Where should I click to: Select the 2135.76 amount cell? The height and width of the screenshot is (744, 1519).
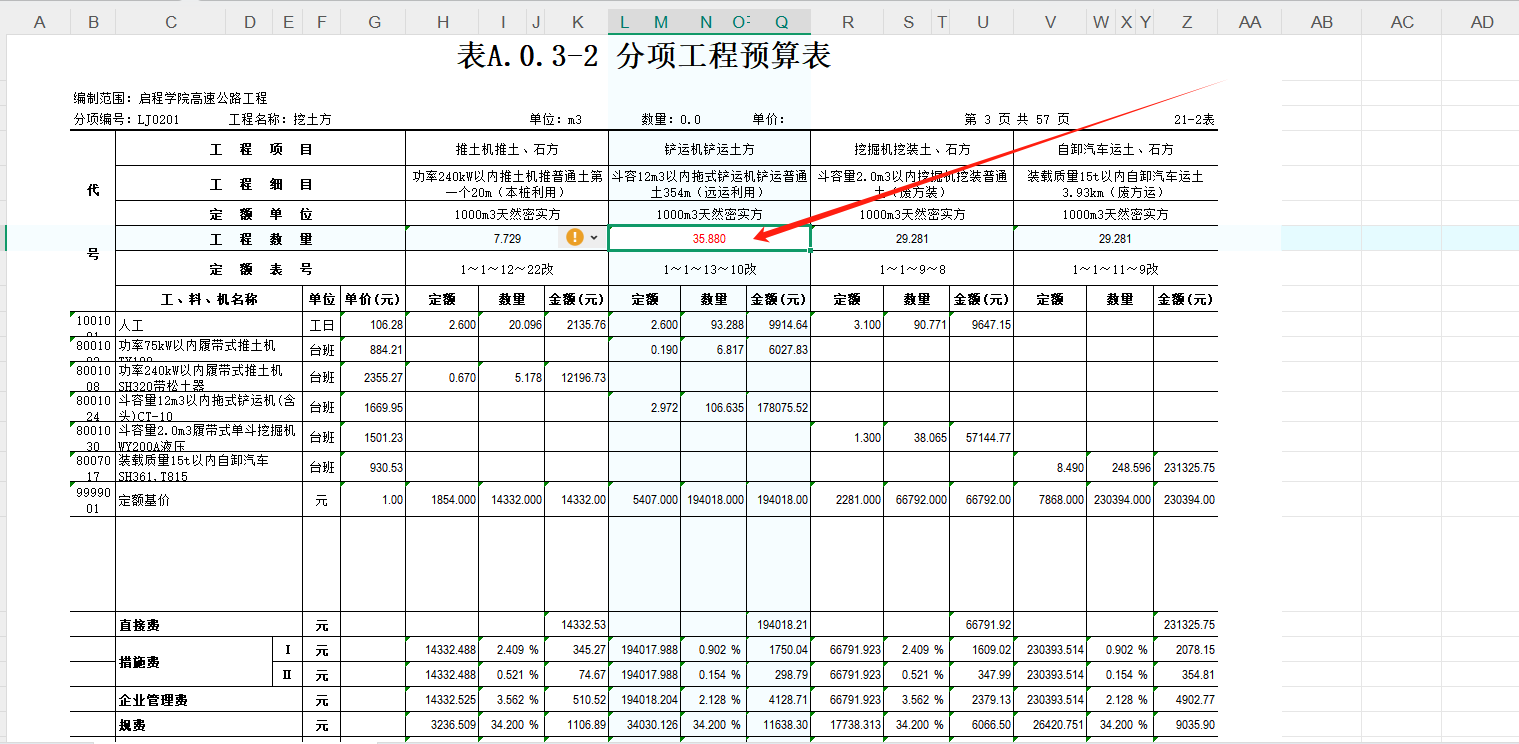(x=576, y=325)
